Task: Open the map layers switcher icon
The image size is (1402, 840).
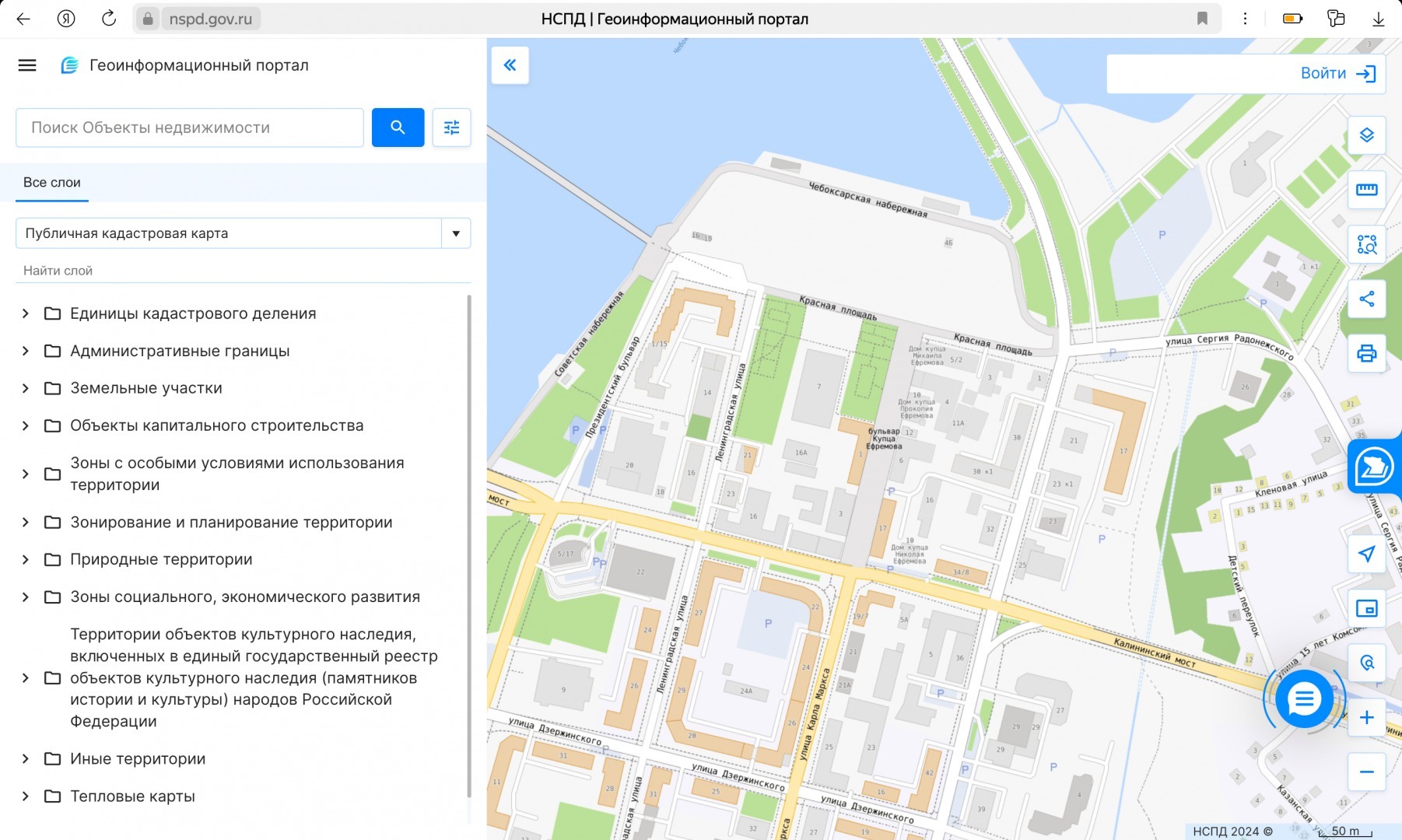Action: point(1366,135)
